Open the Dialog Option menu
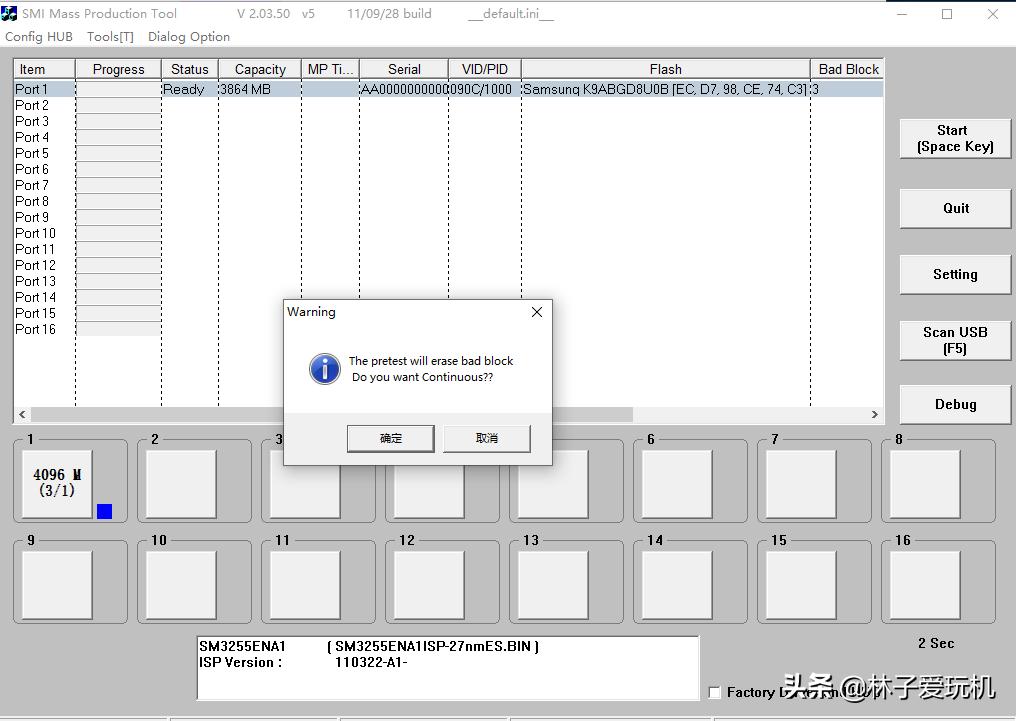The width and height of the screenshot is (1016, 721). click(189, 37)
